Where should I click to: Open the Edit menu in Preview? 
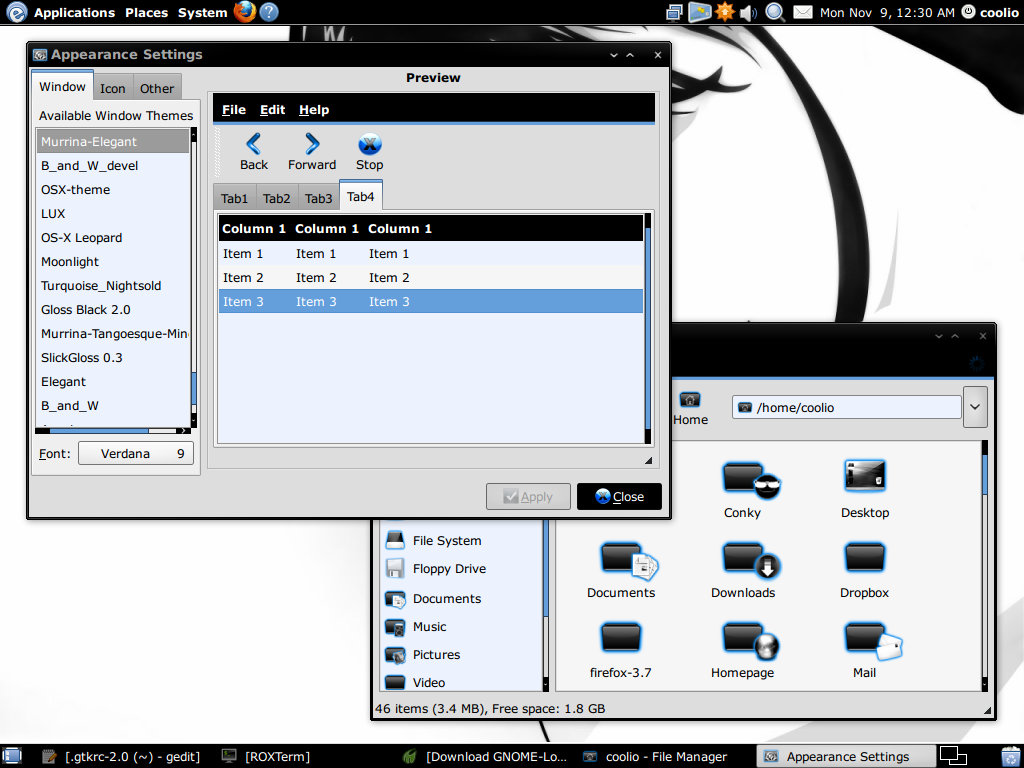[x=272, y=110]
